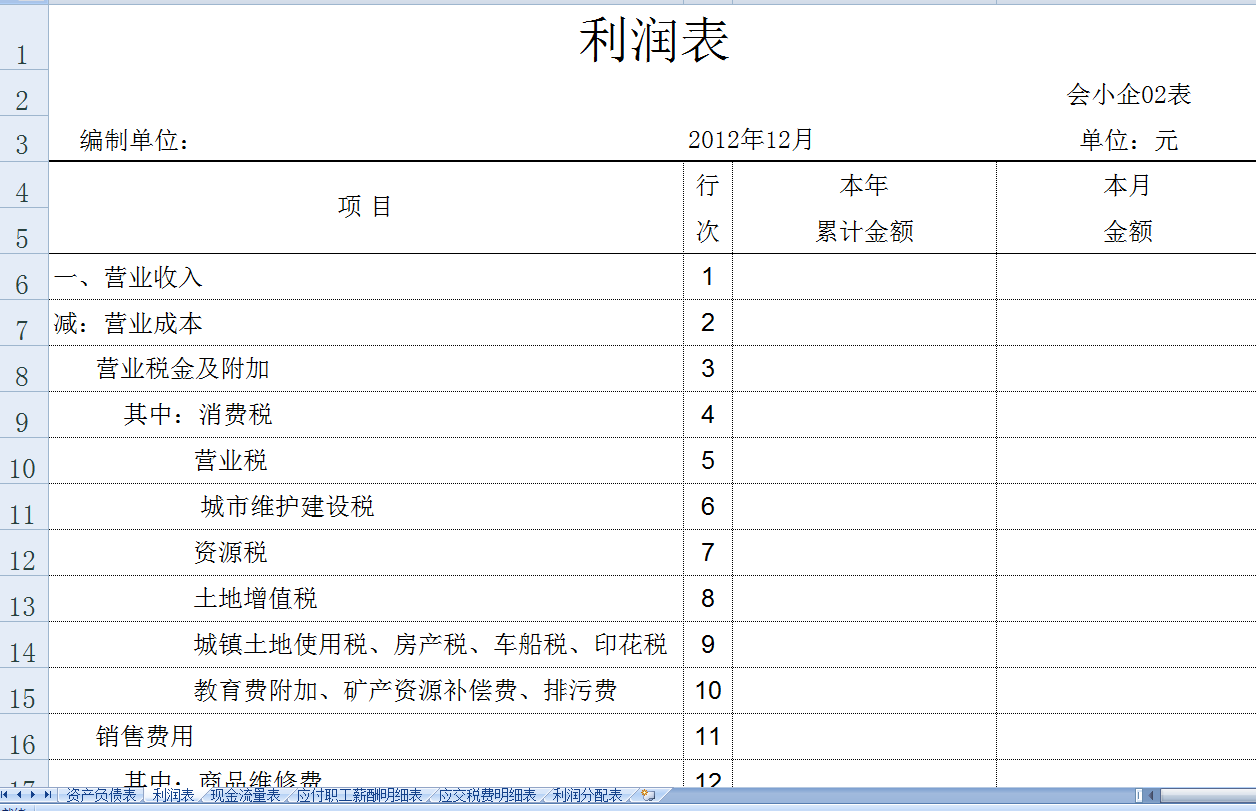Open 应付职工薪酬明细表 sheet tab
This screenshot has height=811, width=1256.
(360, 795)
